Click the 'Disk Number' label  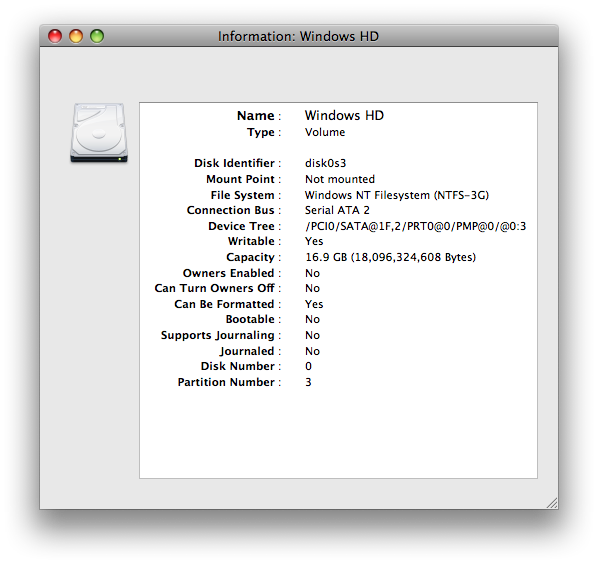click(238, 366)
